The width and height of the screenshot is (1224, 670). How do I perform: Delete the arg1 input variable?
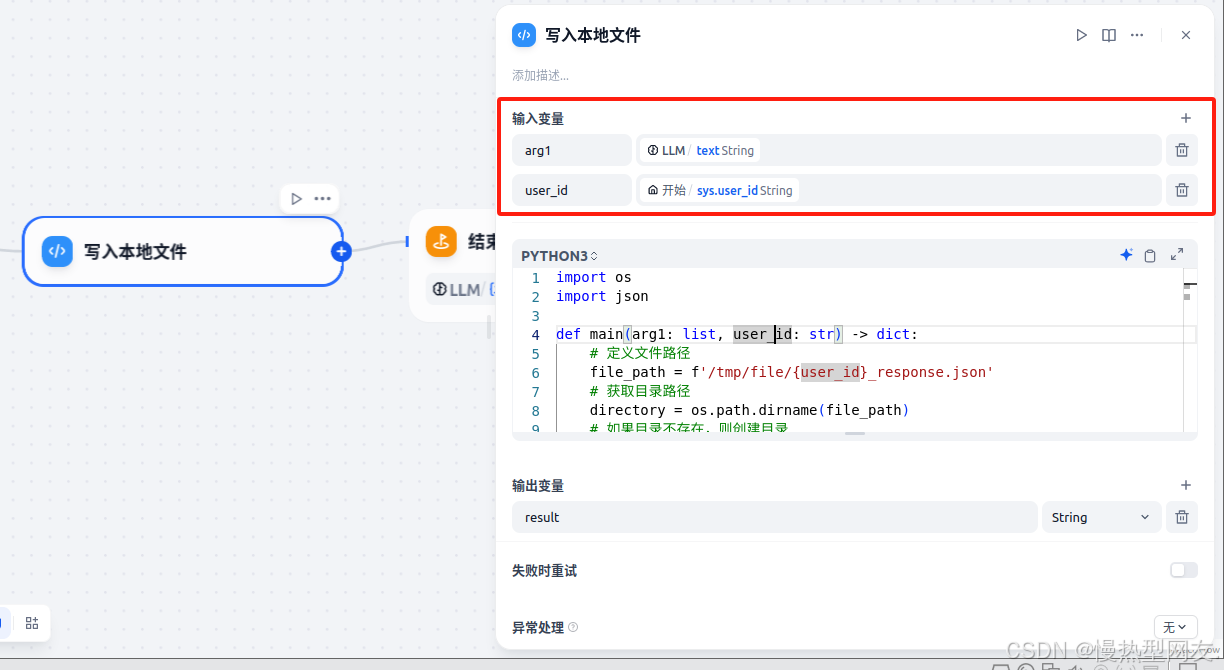[1182, 150]
